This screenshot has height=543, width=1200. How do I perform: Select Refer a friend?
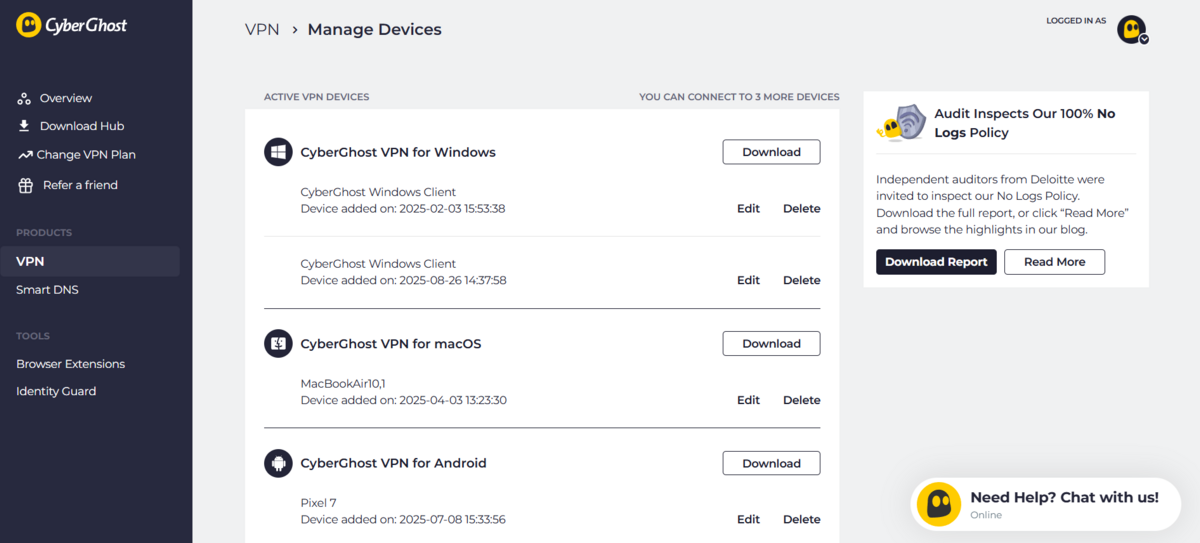pos(80,185)
